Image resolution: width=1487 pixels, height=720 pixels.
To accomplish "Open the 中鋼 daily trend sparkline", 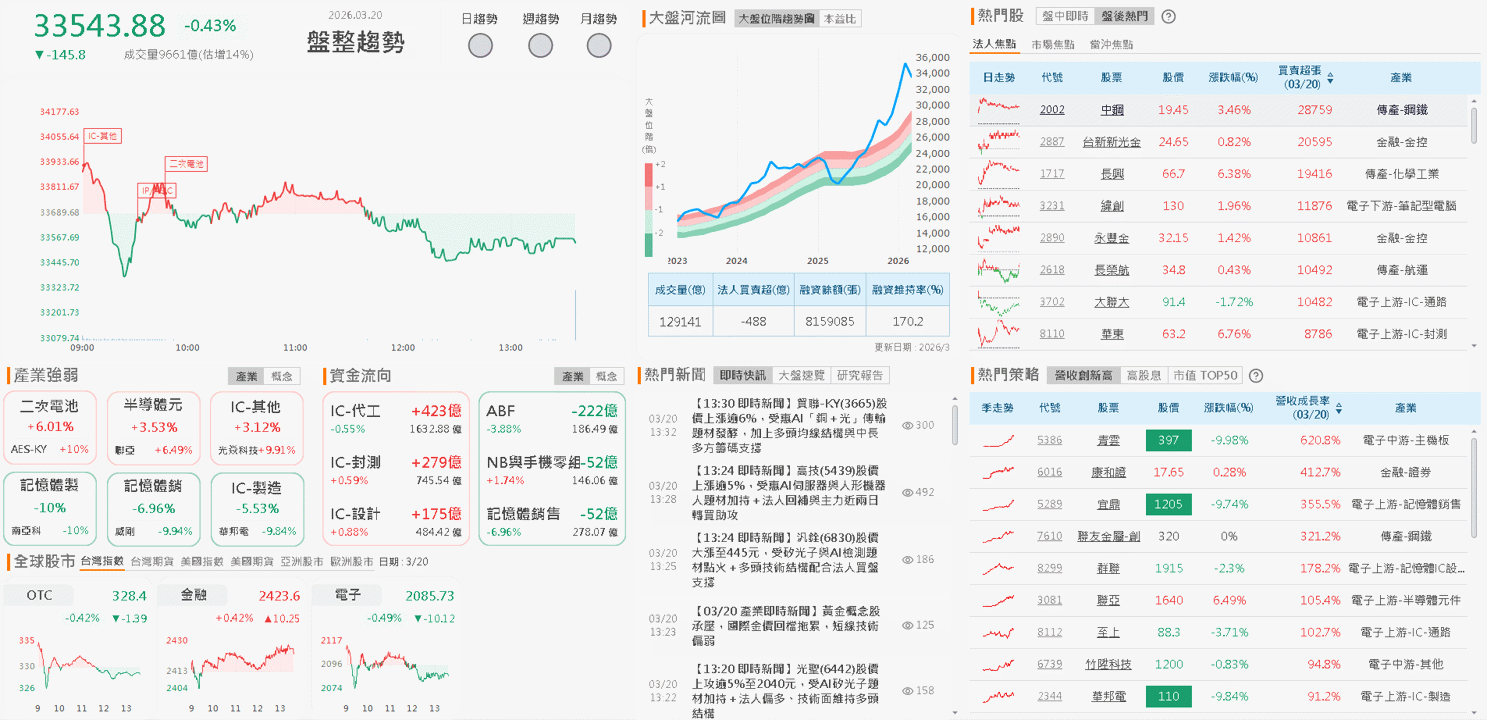I will [x=998, y=109].
